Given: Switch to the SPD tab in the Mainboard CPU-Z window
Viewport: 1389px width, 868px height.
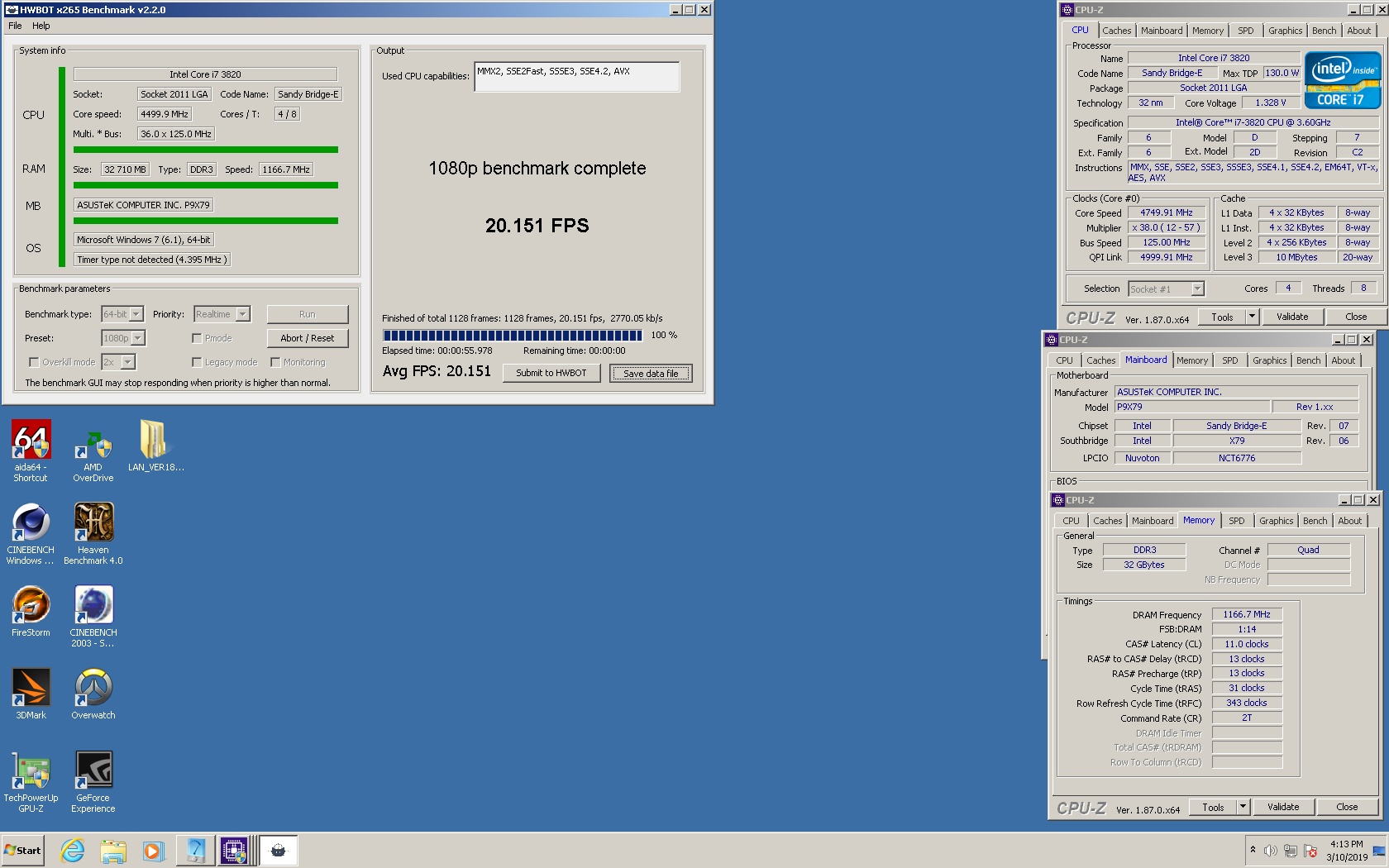Looking at the screenshot, I should 1229,360.
